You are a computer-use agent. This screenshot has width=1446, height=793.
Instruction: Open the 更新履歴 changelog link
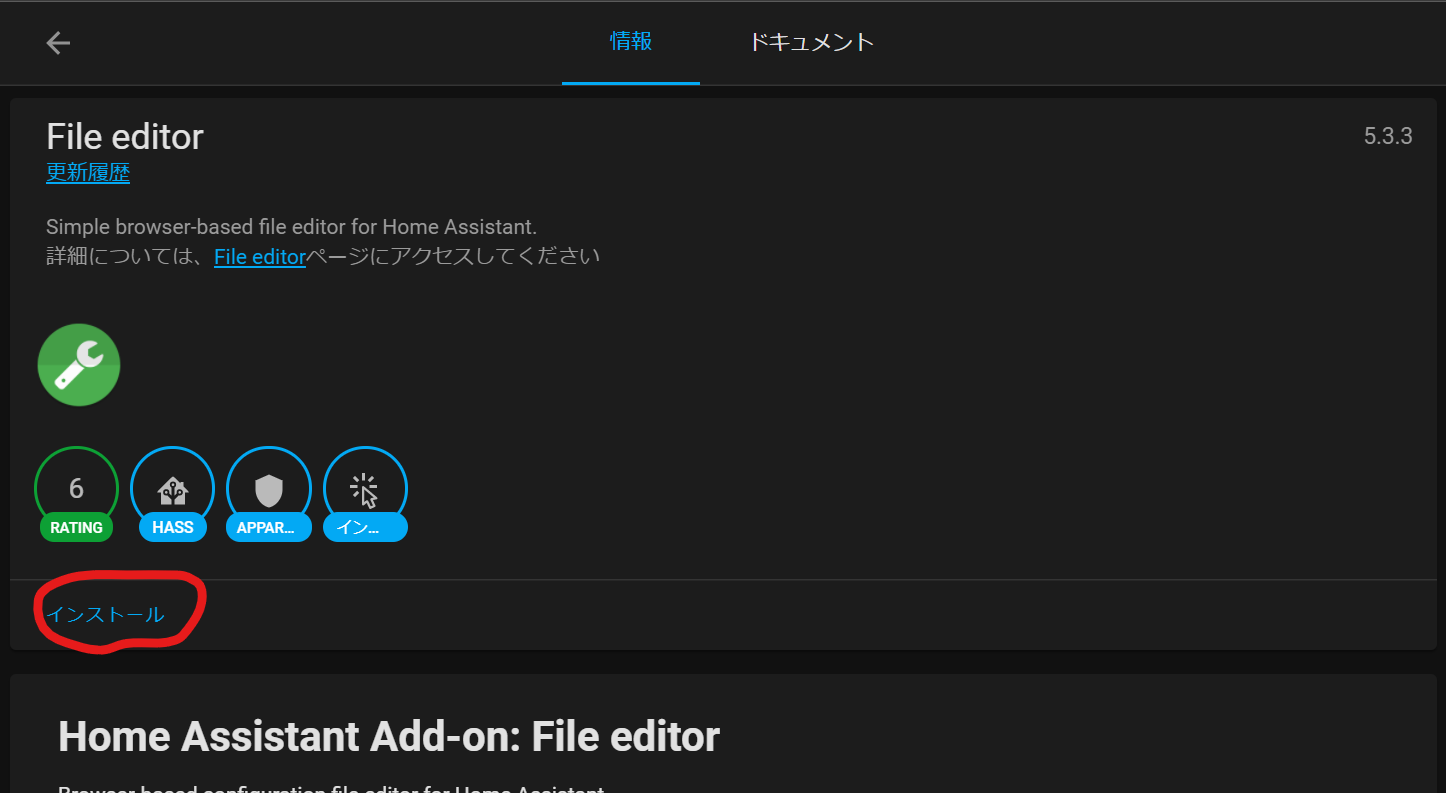pyautogui.click(x=88, y=173)
